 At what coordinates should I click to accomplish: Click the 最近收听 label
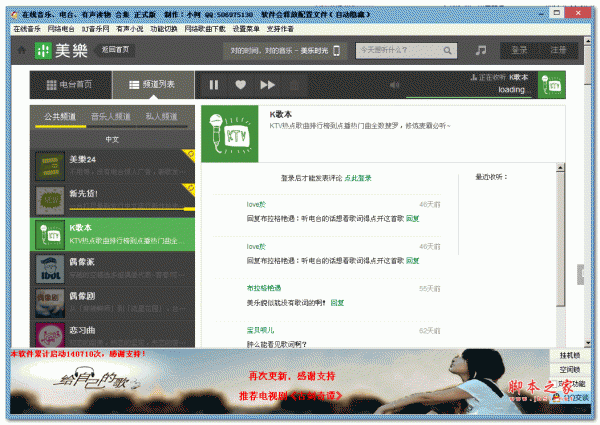point(491,177)
